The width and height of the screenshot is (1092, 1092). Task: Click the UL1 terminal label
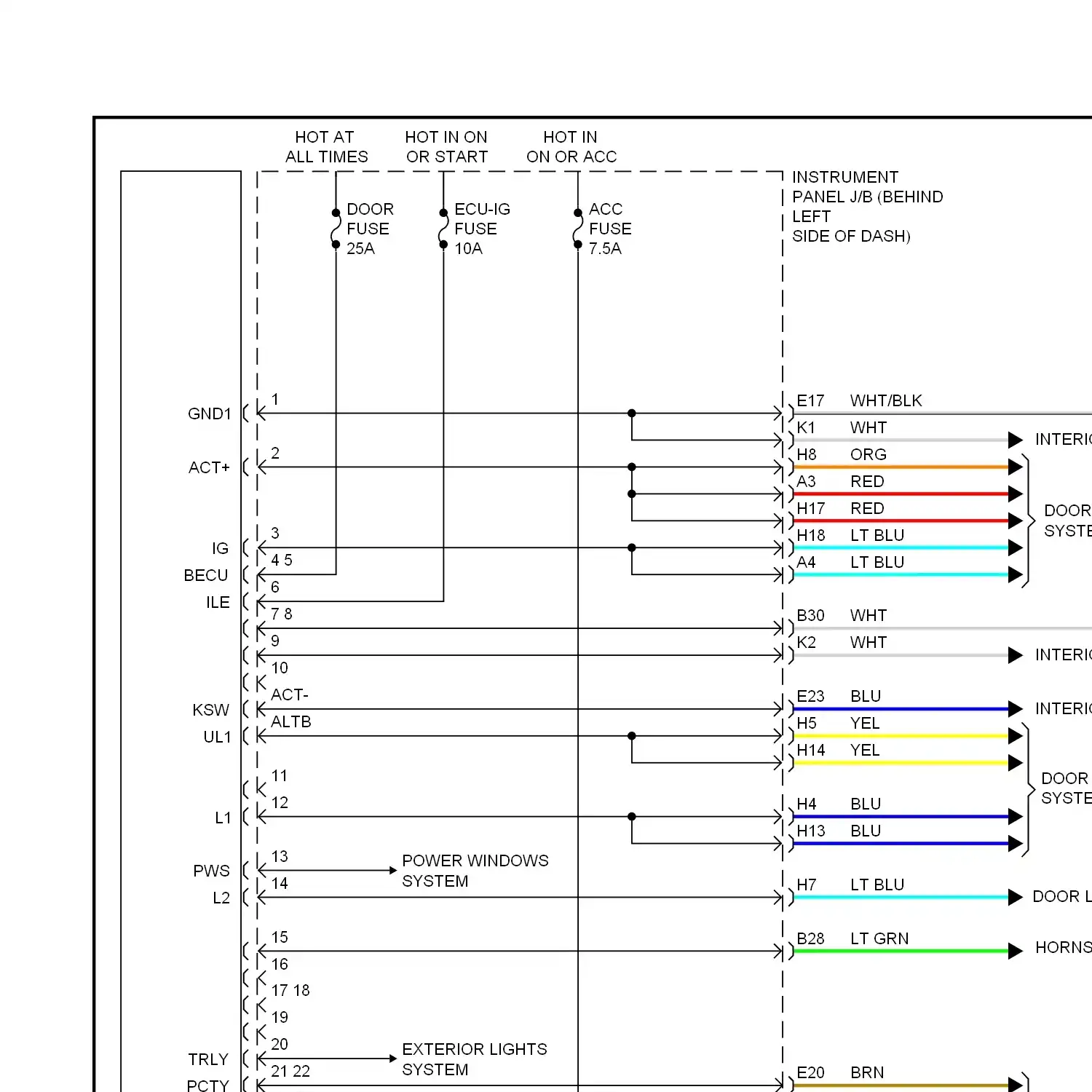click(217, 737)
